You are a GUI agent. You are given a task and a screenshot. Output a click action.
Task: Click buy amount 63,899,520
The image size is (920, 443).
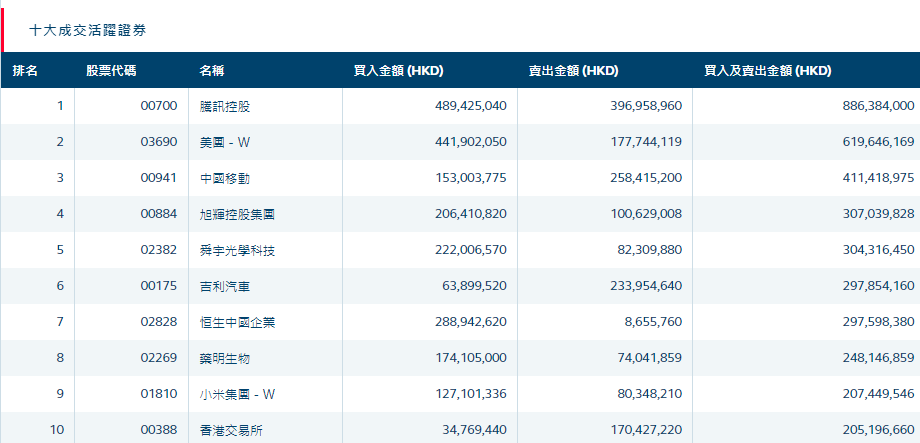tap(475, 286)
